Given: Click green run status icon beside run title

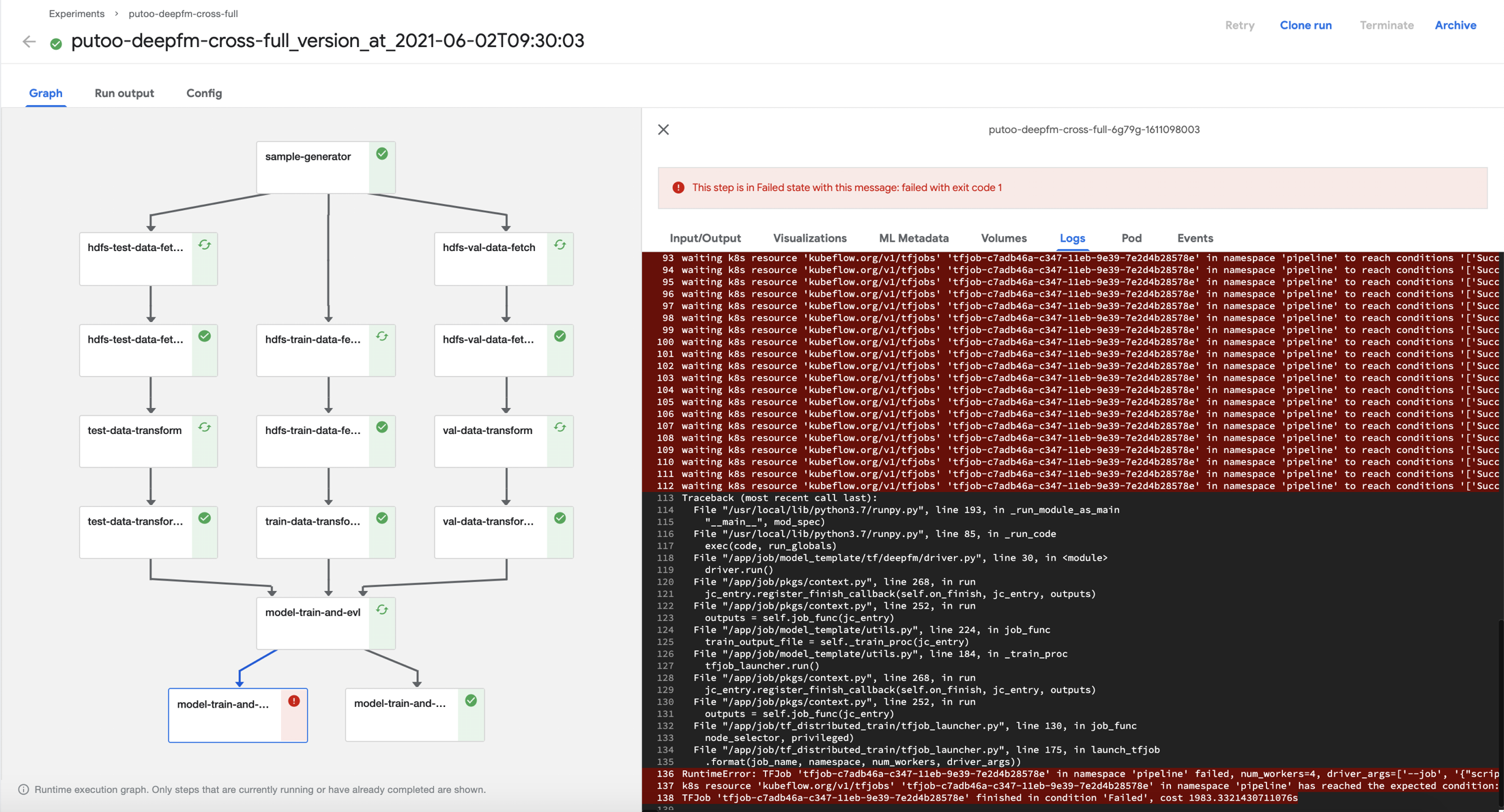Looking at the screenshot, I should click(x=56, y=44).
